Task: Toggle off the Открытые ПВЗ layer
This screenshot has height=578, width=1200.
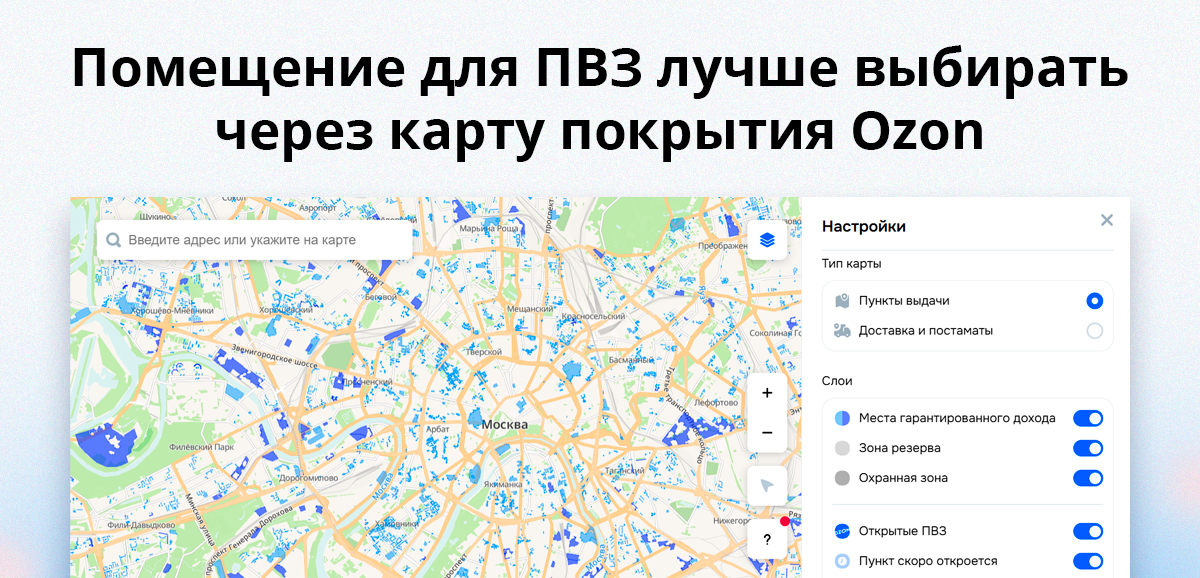Action: tap(1088, 531)
